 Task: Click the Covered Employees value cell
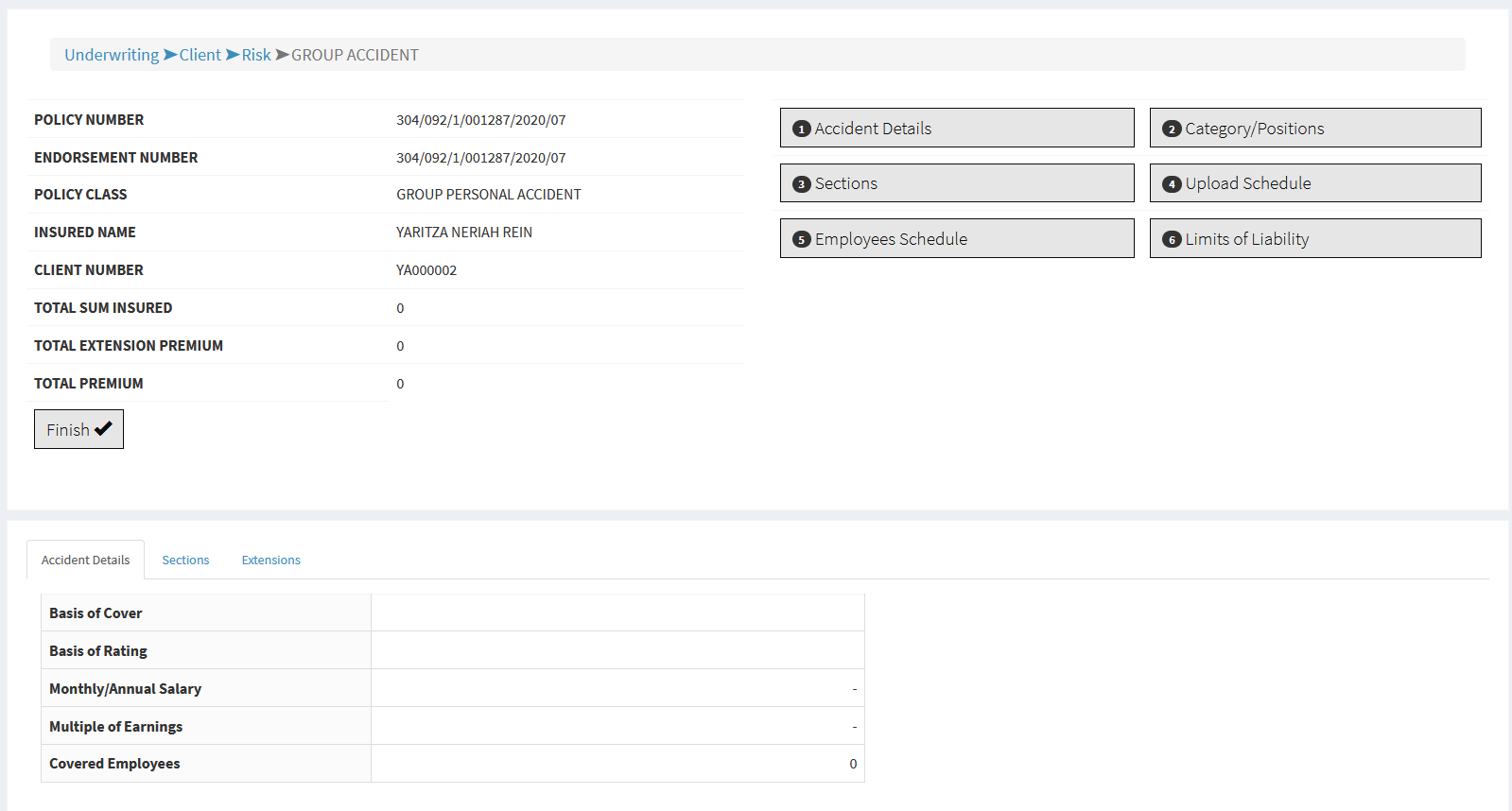[617, 764]
